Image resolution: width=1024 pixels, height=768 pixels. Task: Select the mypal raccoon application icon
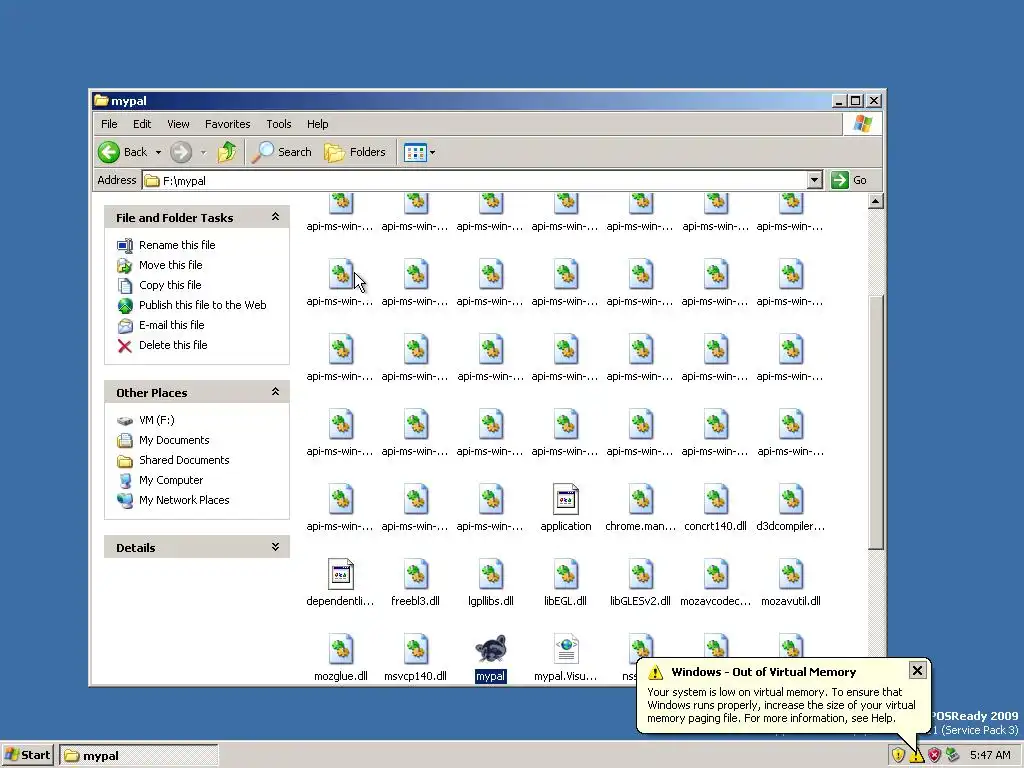(490, 649)
